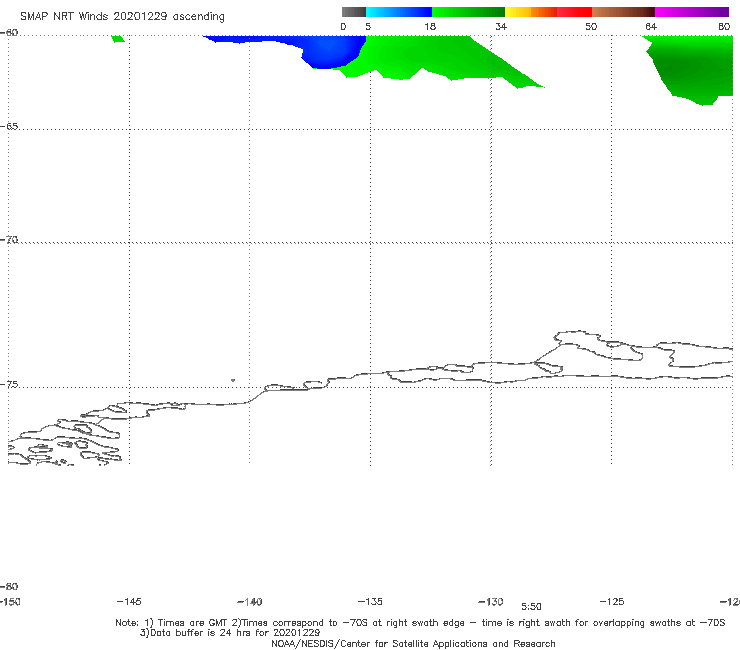Image resolution: width=740 pixels, height=650 pixels.
Task: Select the brown segment of the color scale
Action: [623, 12]
